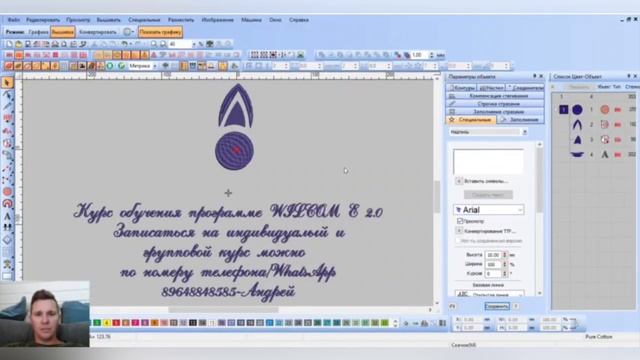Open the Изображение menu
This screenshot has height=360, width=640.
pos(218,20)
